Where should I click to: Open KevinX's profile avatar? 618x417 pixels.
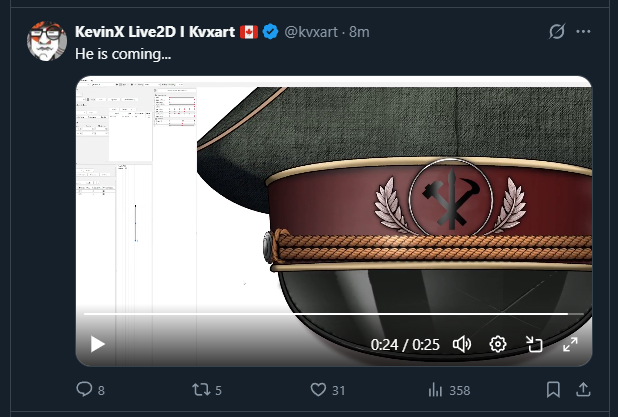pos(47,41)
